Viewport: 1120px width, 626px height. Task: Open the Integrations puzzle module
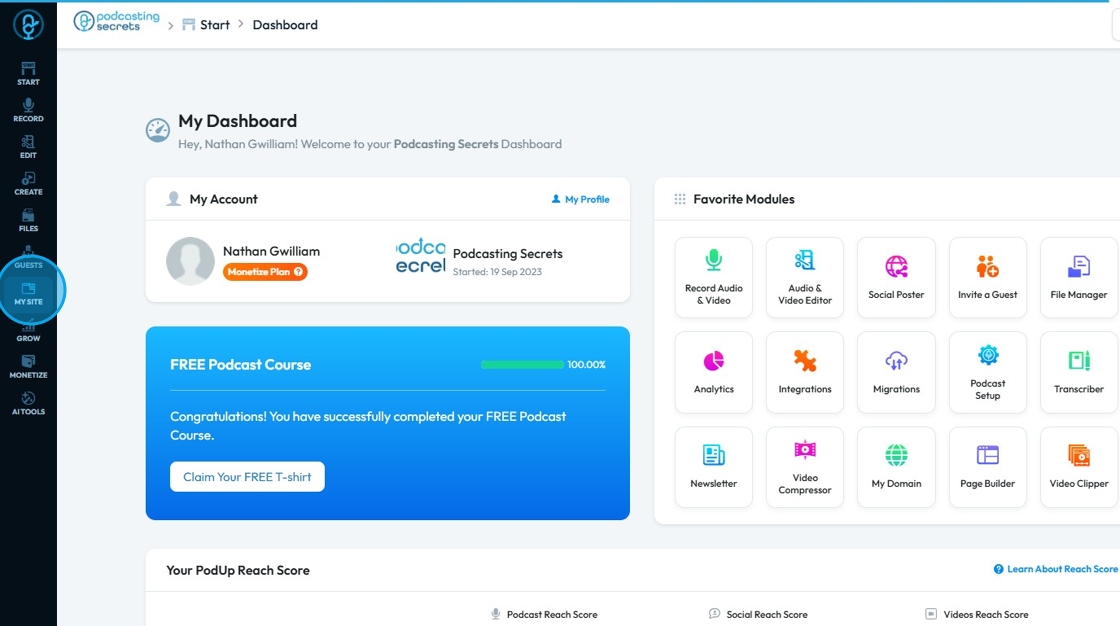coord(805,372)
